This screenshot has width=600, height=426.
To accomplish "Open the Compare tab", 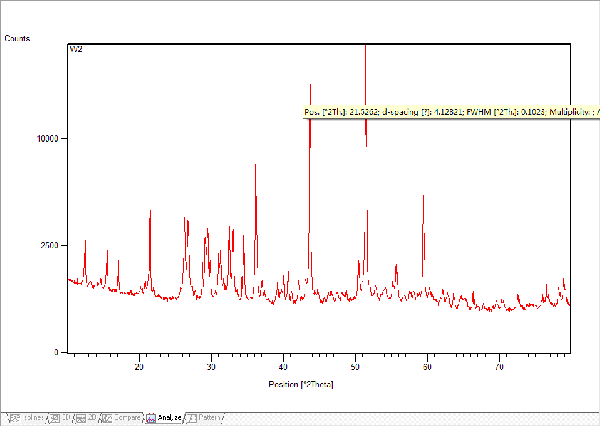I will coord(122,418).
